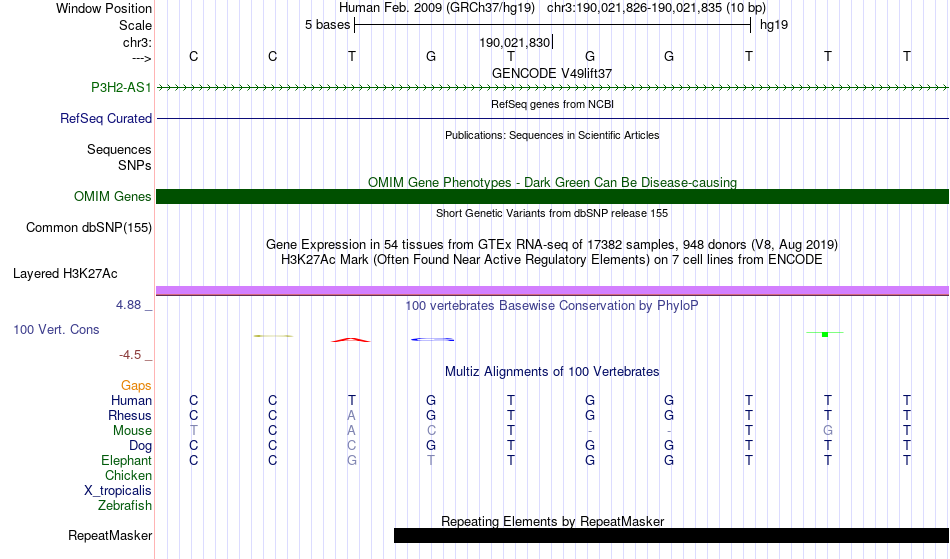Open the Layered H3K27Ac track label
This screenshot has width=950, height=559.
click(x=65, y=274)
